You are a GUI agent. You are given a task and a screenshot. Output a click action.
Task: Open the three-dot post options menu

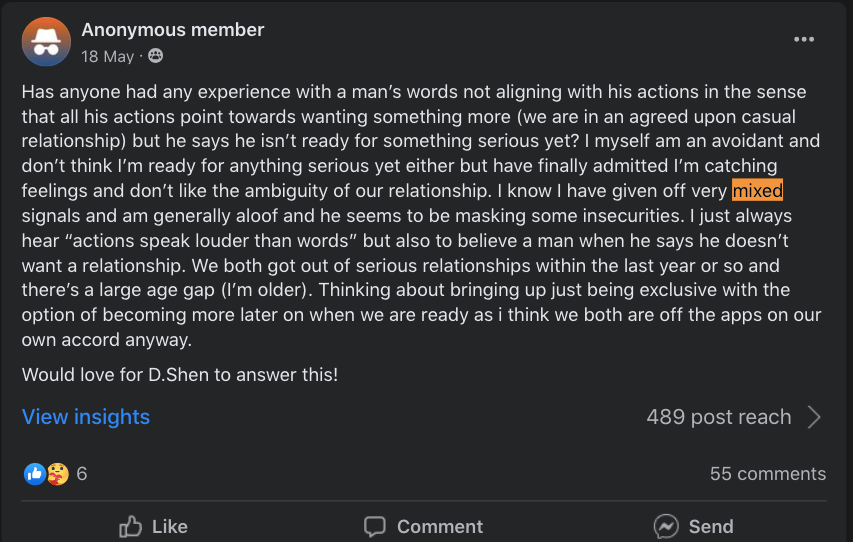click(804, 39)
